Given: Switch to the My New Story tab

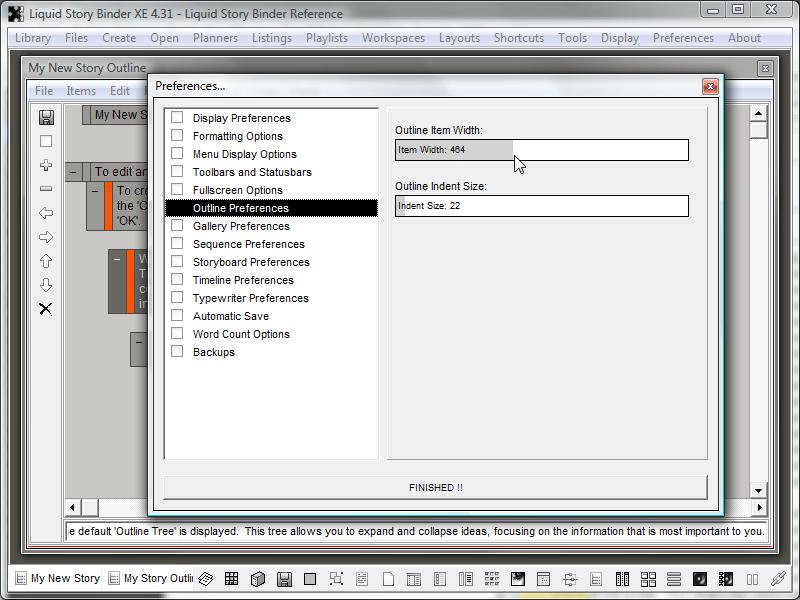Looking at the screenshot, I should (57, 578).
